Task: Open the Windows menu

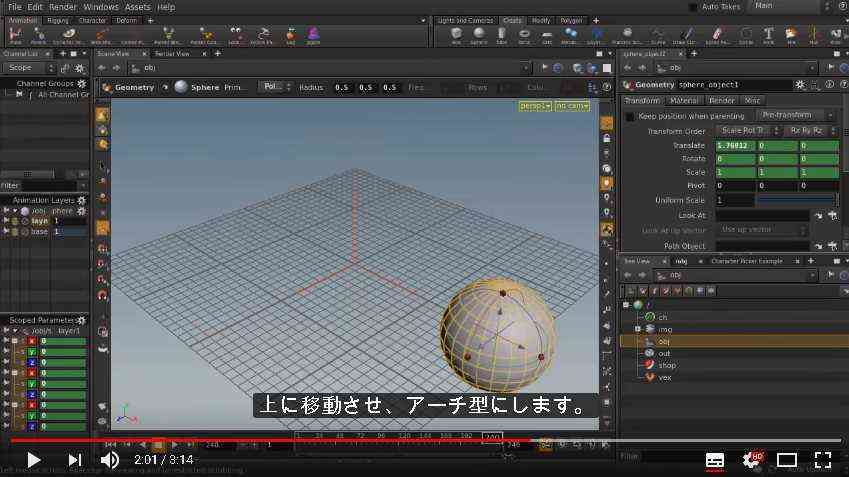Action: pyautogui.click(x=101, y=7)
